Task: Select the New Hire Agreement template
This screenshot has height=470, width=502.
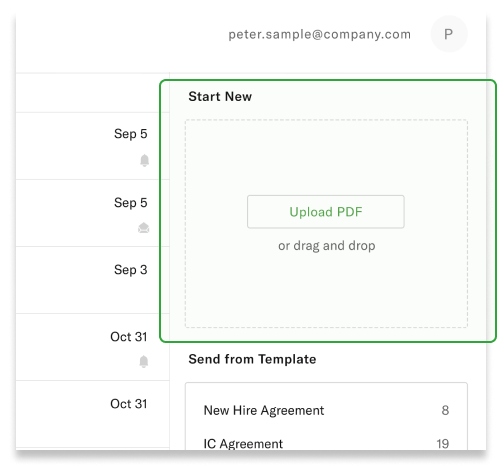Action: [x=326, y=410]
